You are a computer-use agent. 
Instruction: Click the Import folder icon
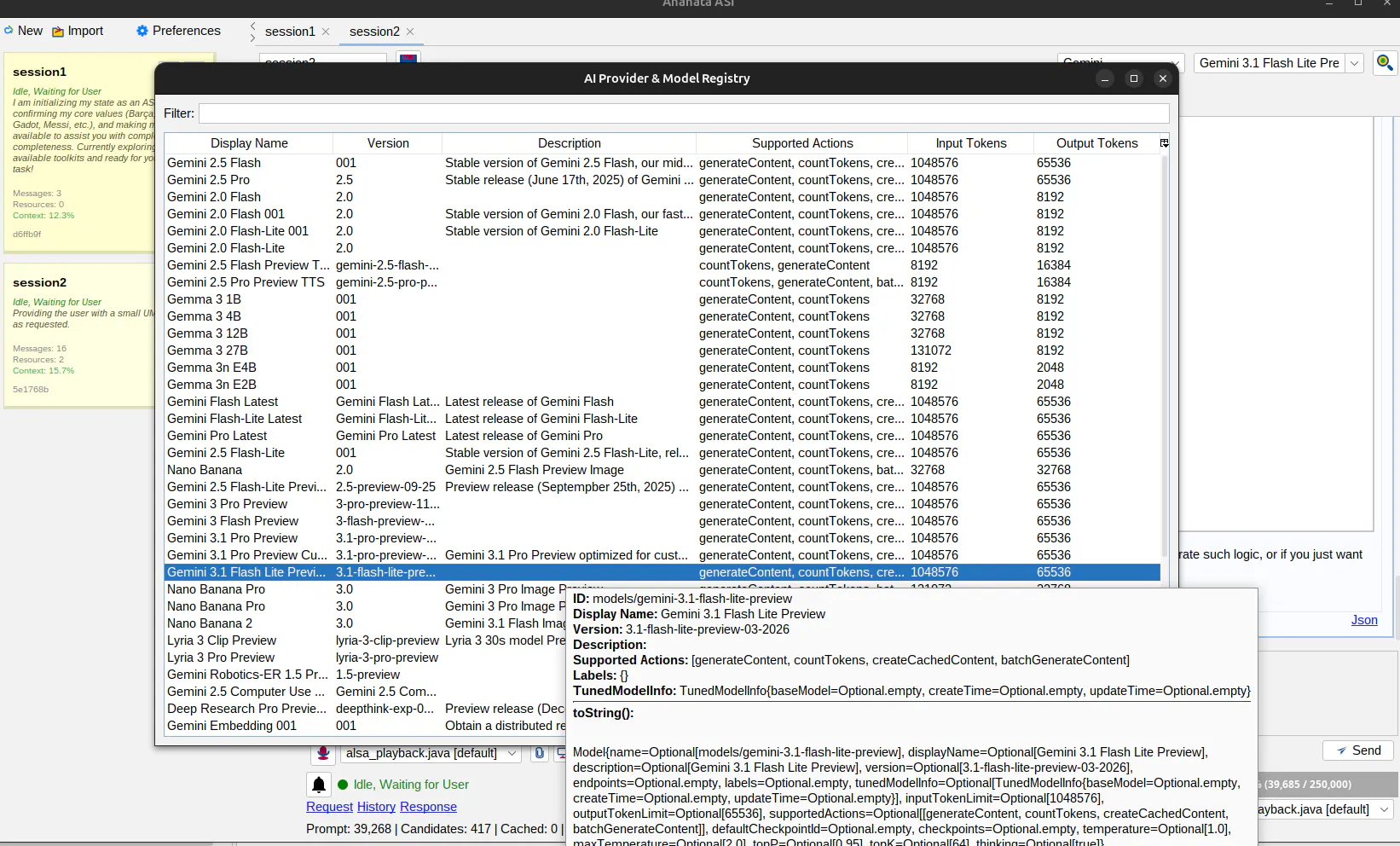tap(58, 32)
